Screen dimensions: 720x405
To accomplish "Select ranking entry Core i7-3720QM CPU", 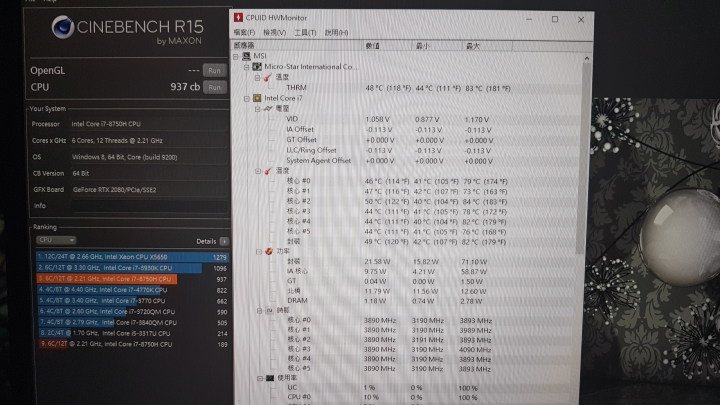I will coord(132,311).
